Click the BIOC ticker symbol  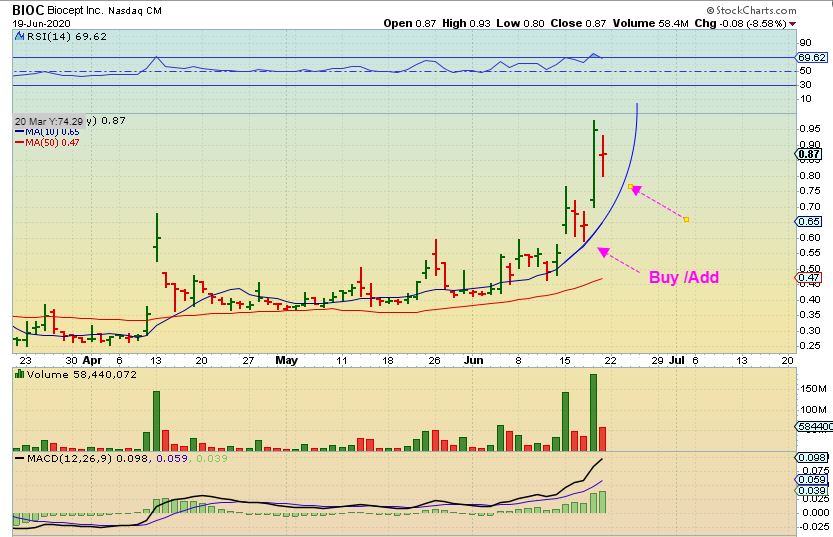point(29,10)
